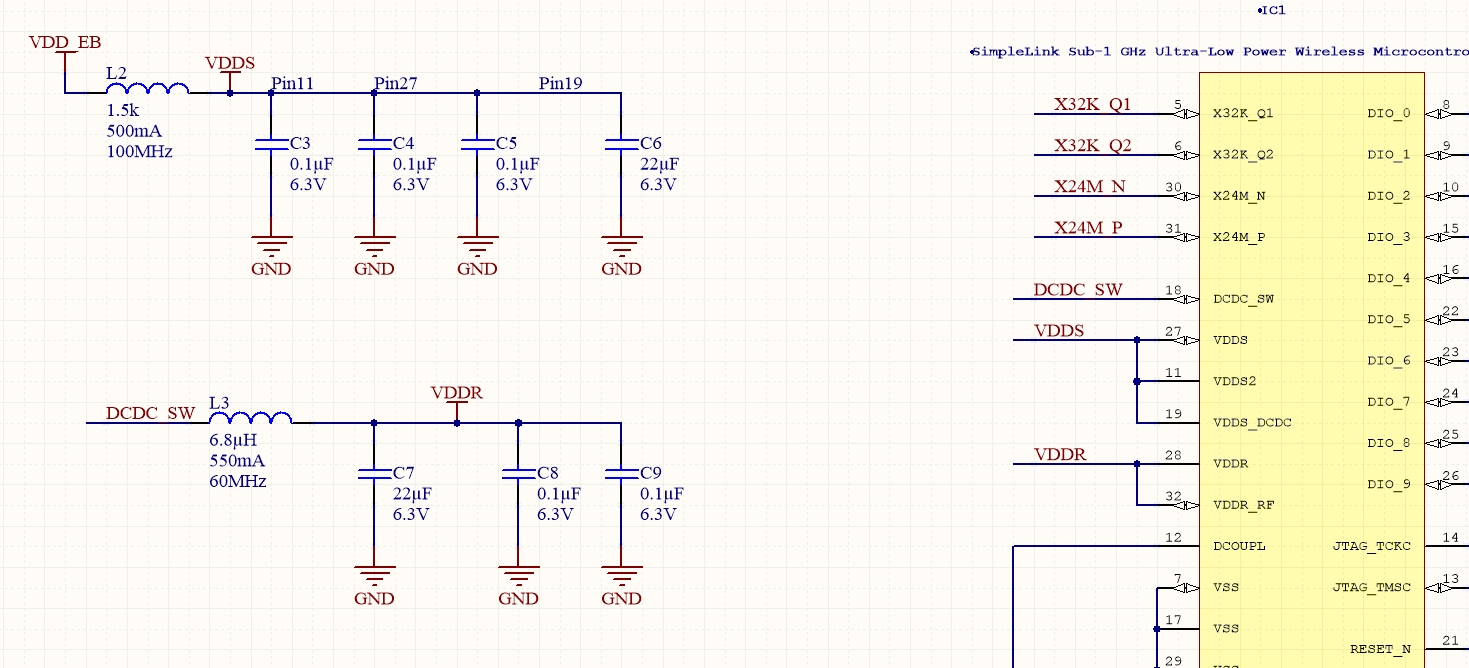Select the GND symbol below C5

477,245
